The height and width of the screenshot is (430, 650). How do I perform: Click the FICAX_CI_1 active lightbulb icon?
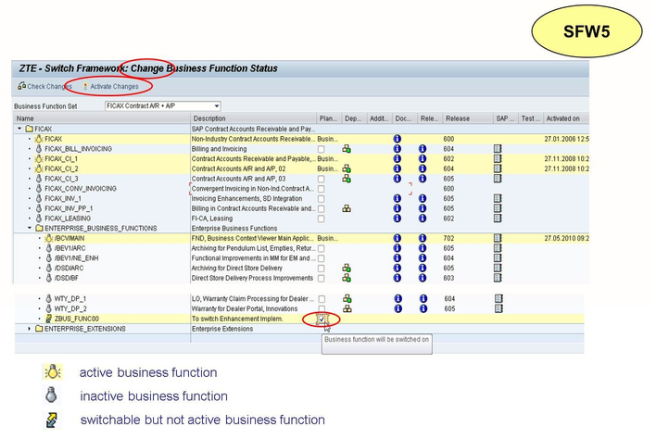click(x=39, y=159)
